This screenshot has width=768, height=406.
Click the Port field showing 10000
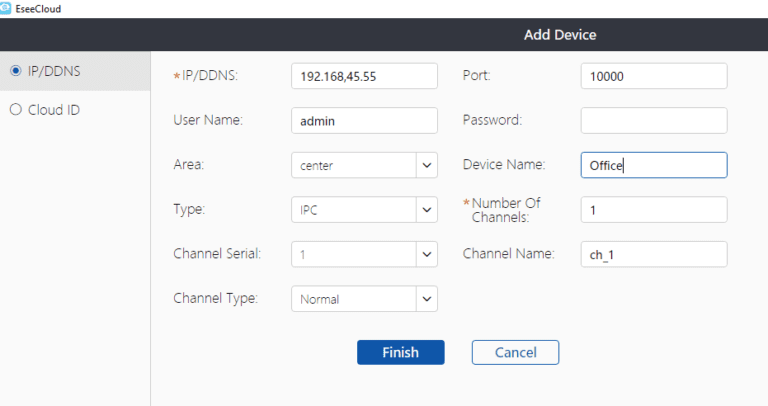pos(653,76)
